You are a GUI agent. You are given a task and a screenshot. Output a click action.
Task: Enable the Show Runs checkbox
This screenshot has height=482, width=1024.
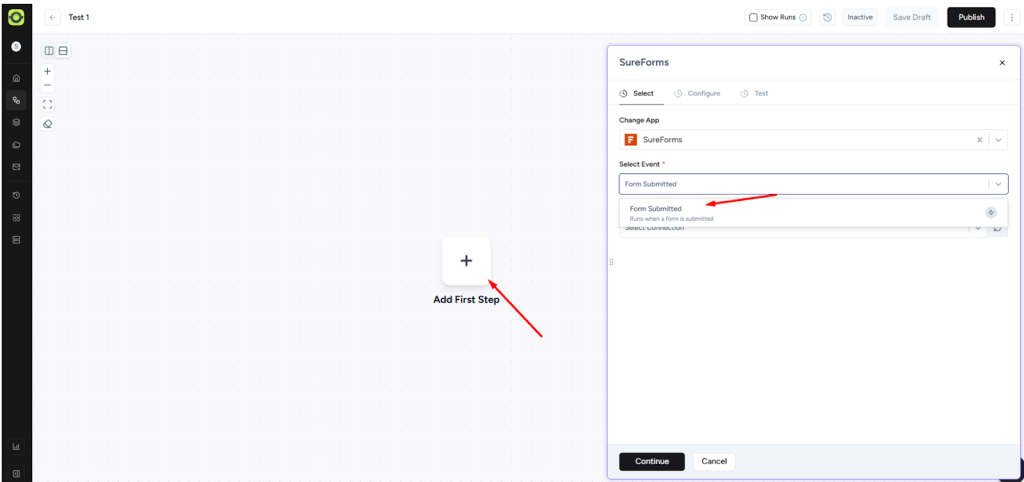click(x=752, y=17)
